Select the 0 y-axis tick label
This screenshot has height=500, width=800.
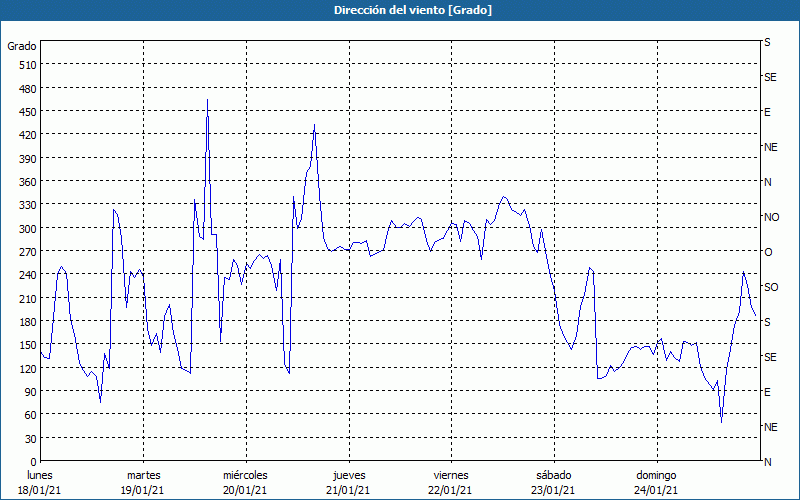click(x=34, y=462)
